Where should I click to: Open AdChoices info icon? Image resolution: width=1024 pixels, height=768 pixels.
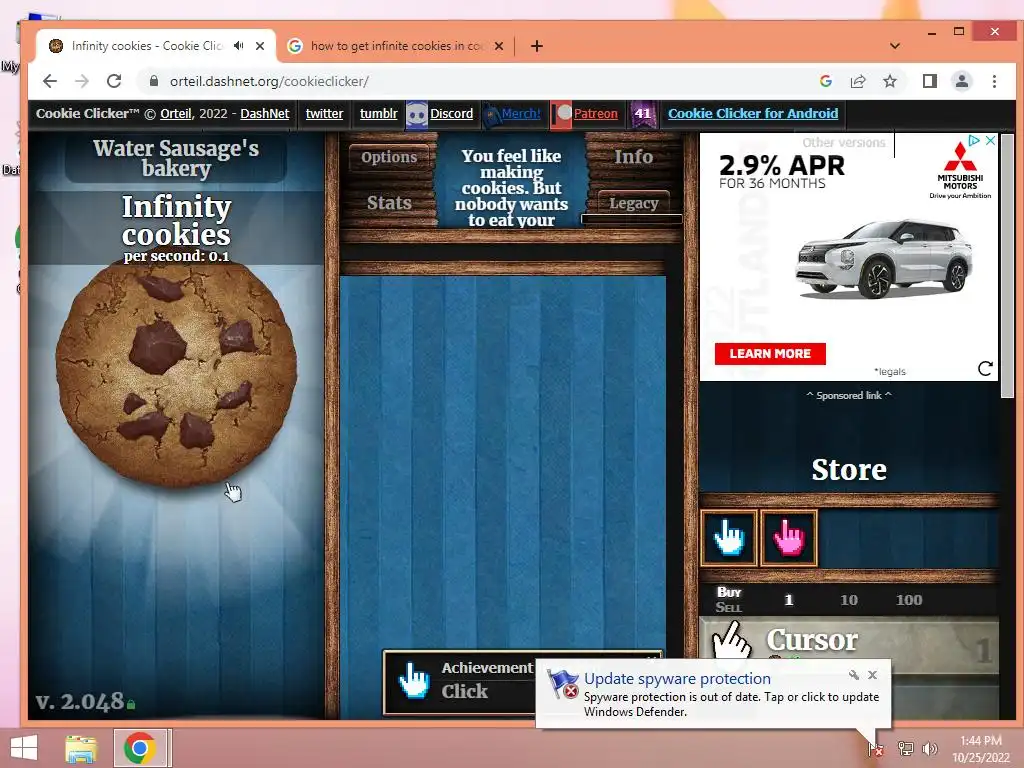click(x=974, y=140)
